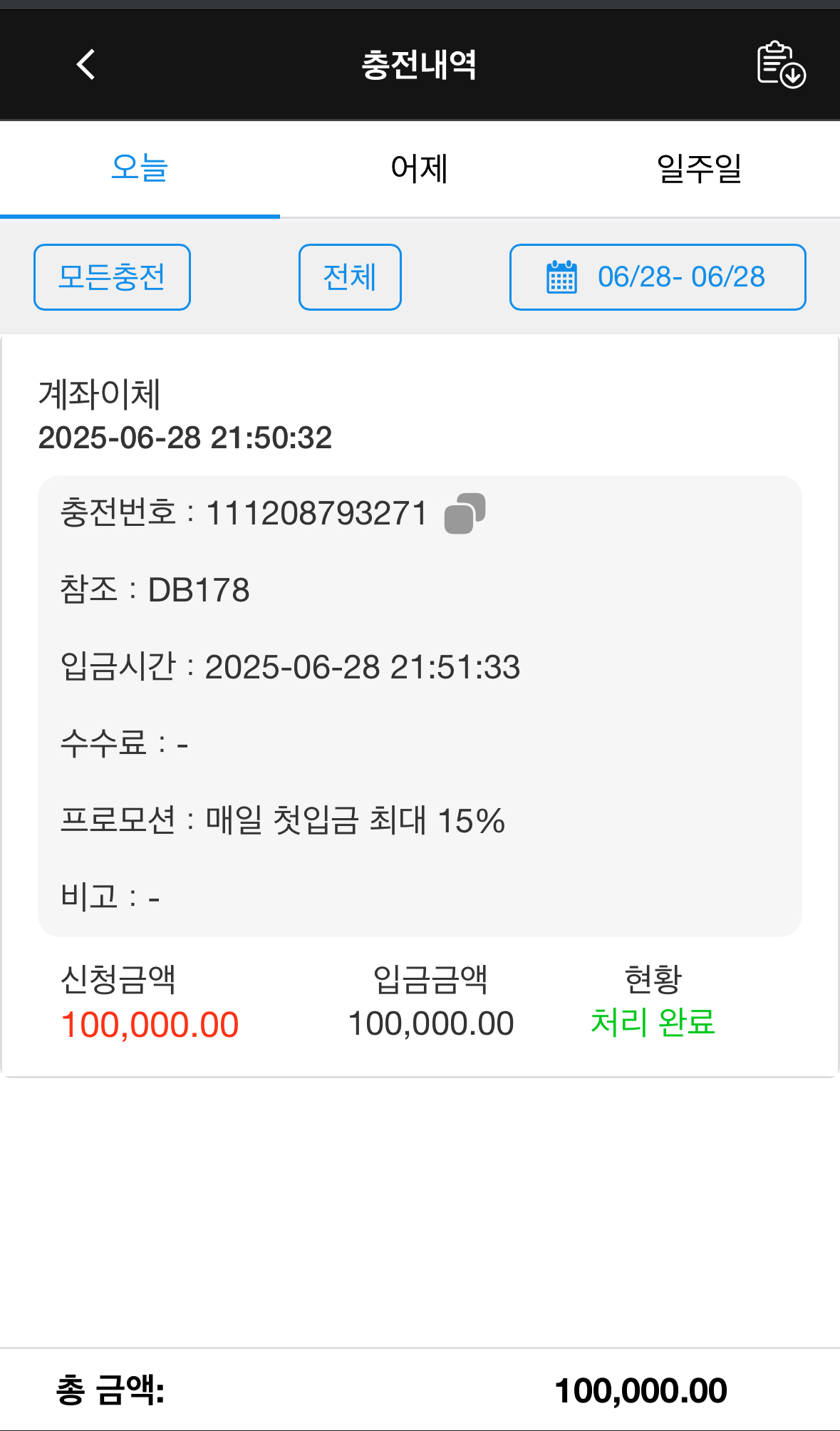Copy the deposit number 111208793271

pos(465,513)
